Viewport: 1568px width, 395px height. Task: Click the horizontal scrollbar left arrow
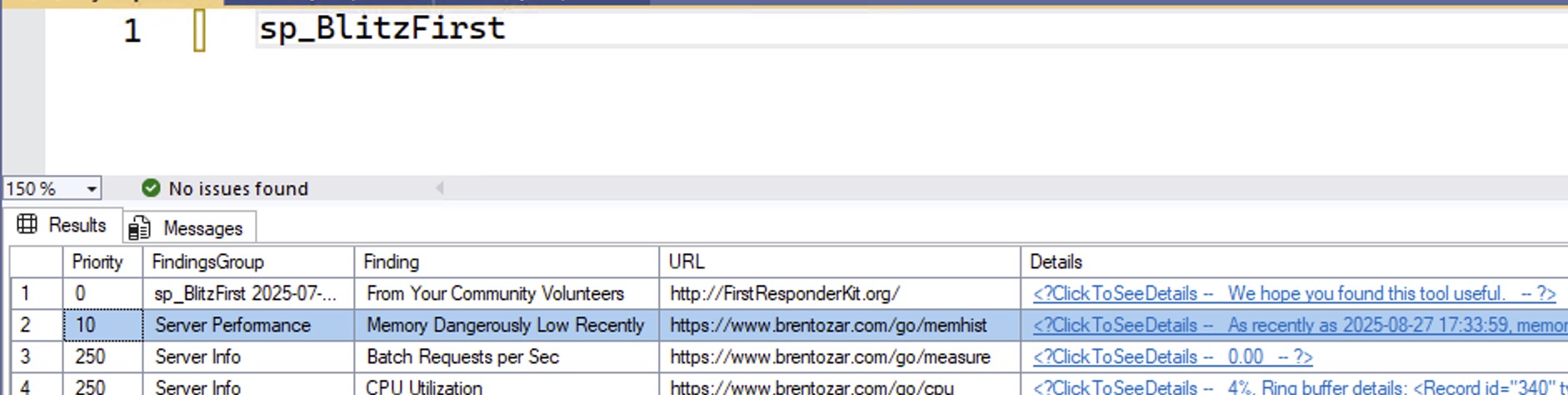tap(440, 188)
